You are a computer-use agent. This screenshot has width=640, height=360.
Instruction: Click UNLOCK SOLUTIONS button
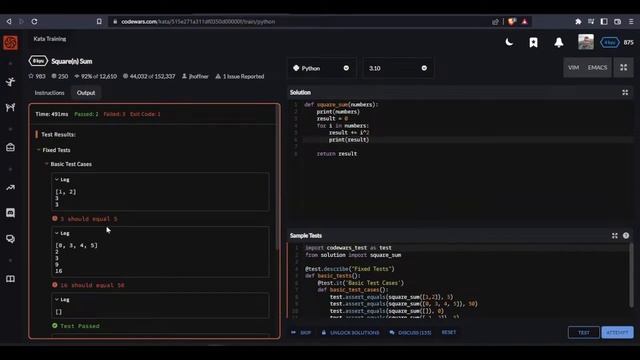[350, 333]
